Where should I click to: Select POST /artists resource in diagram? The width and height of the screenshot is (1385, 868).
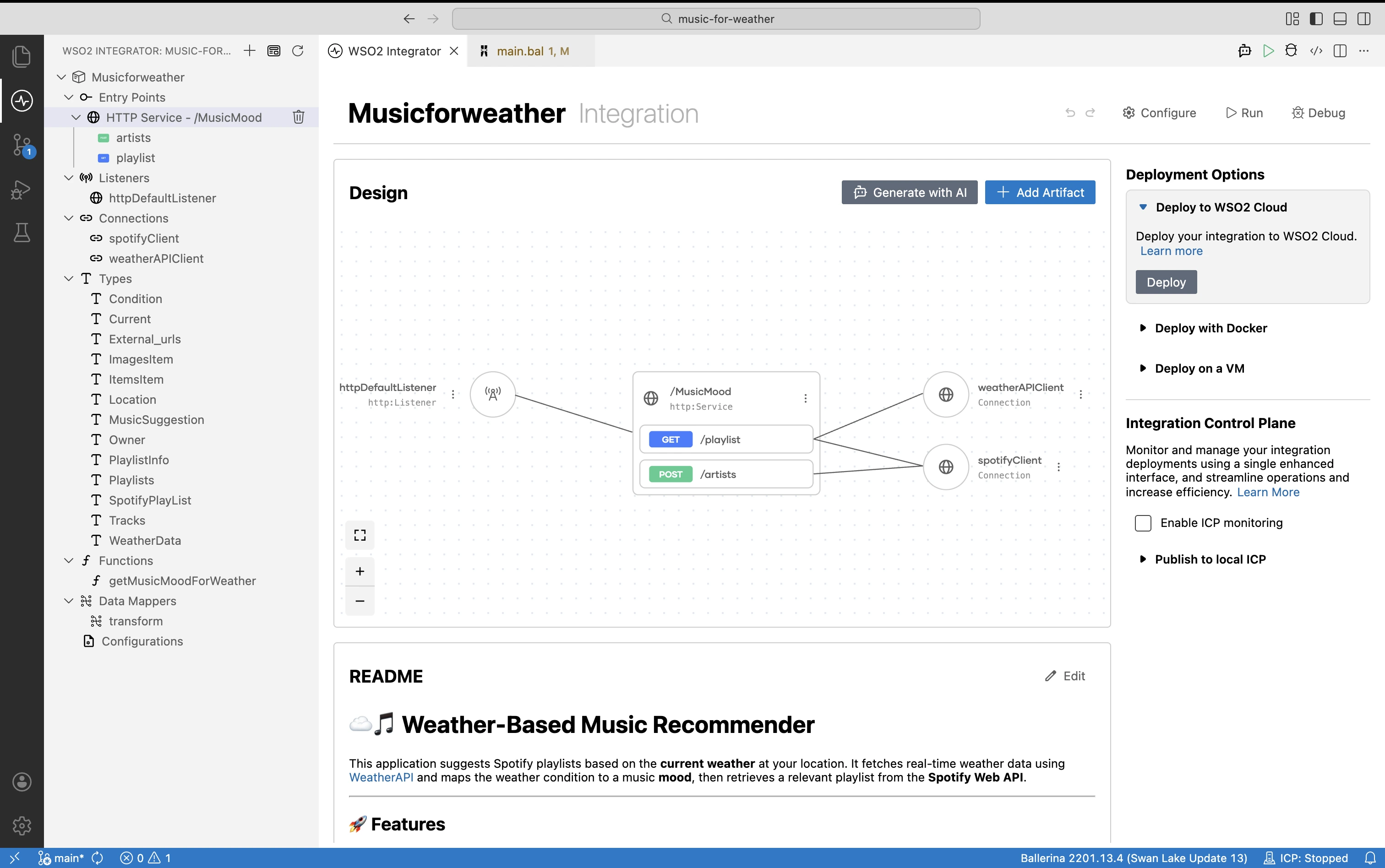tap(726, 474)
